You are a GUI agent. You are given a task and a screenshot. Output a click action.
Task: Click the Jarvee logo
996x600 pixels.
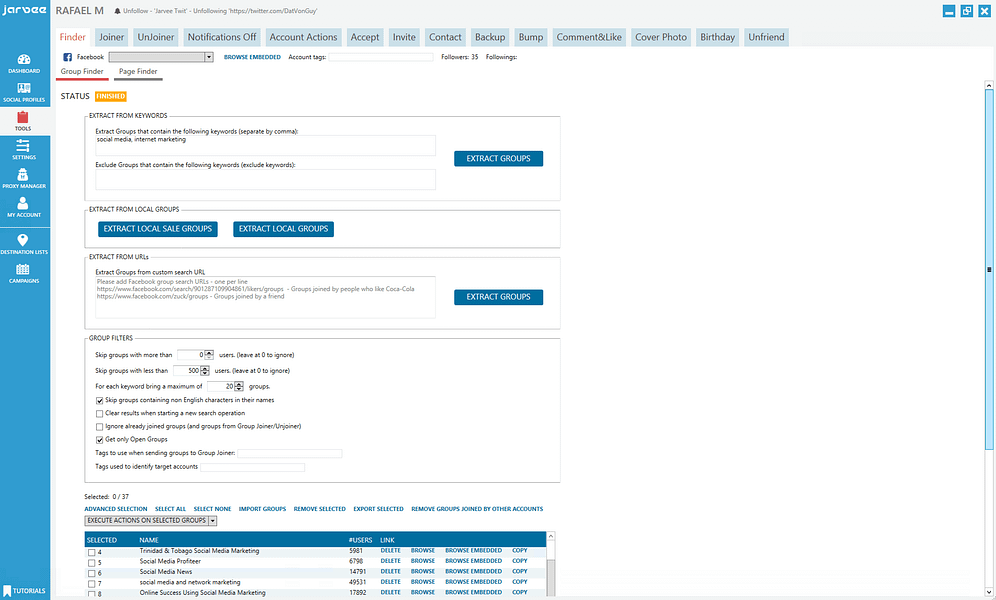[24, 11]
